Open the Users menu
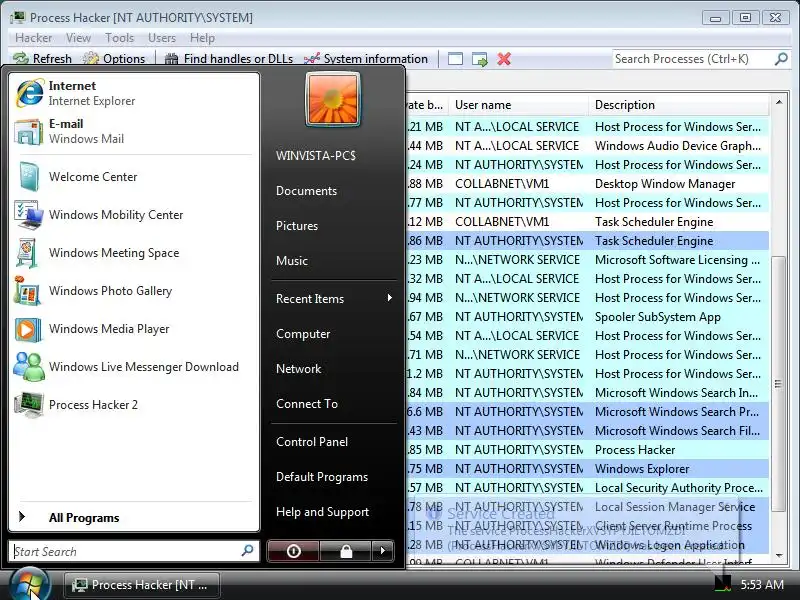This screenshot has width=800, height=600. pyautogui.click(x=162, y=38)
